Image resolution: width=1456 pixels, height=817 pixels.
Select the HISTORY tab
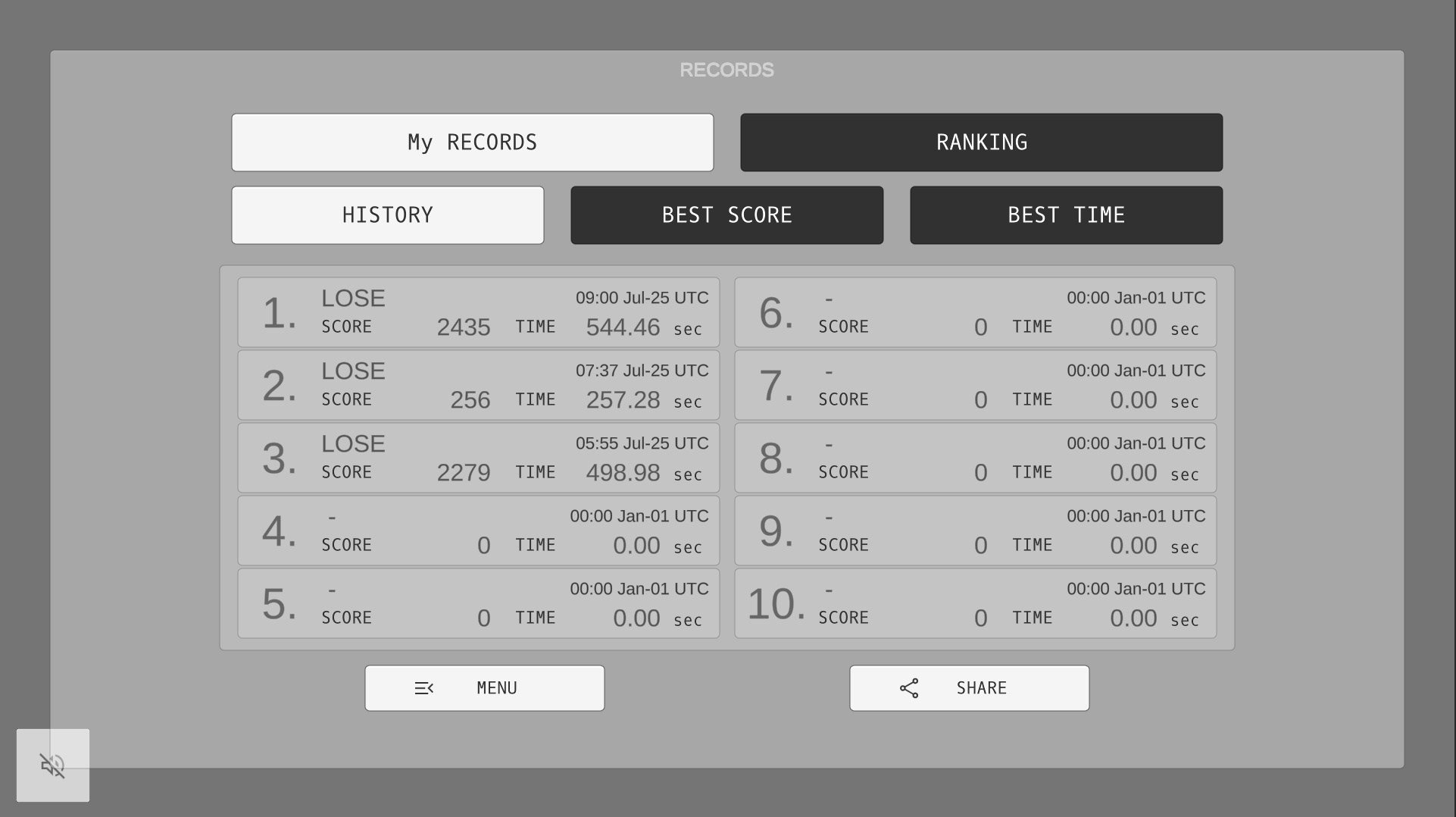[x=388, y=215]
